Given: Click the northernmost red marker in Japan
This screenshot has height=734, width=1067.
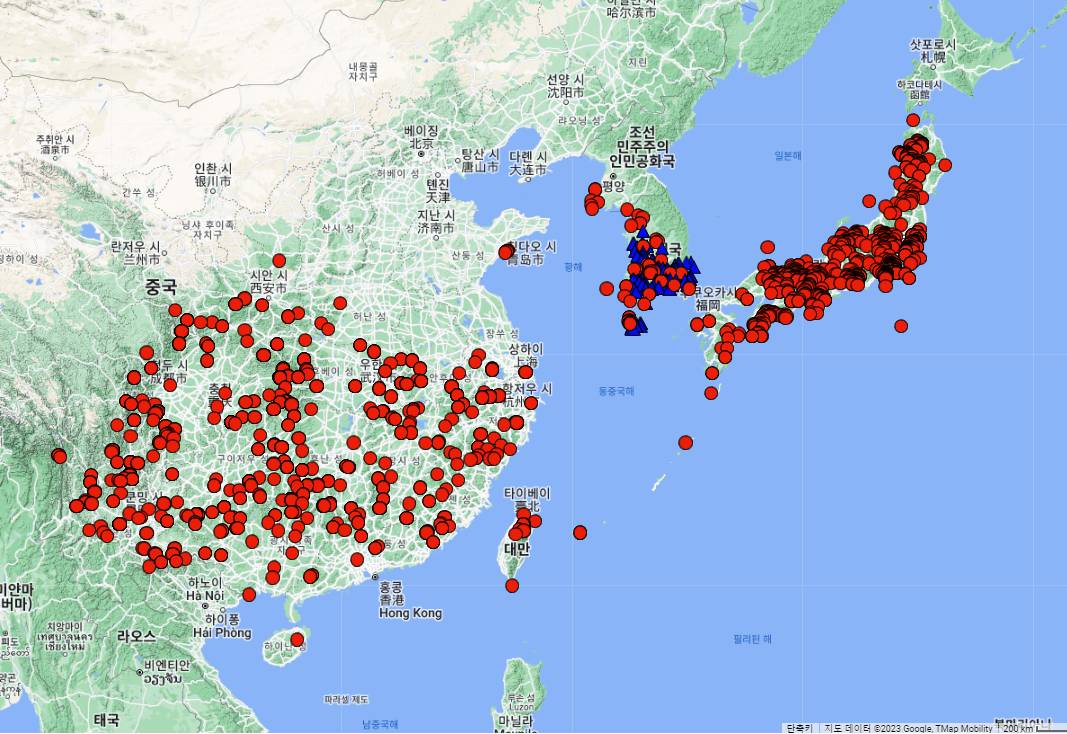Looking at the screenshot, I should click(x=913, y=120).
